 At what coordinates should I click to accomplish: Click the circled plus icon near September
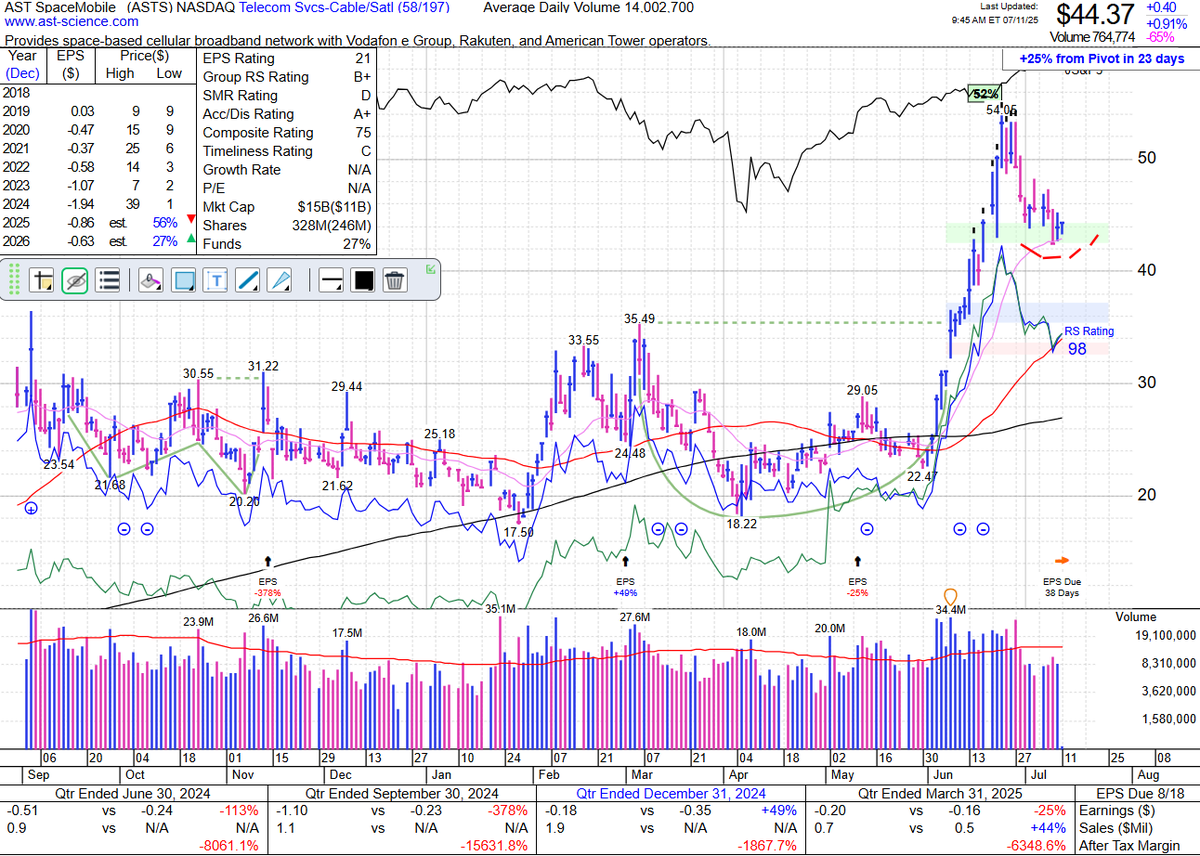coord(31,509)
